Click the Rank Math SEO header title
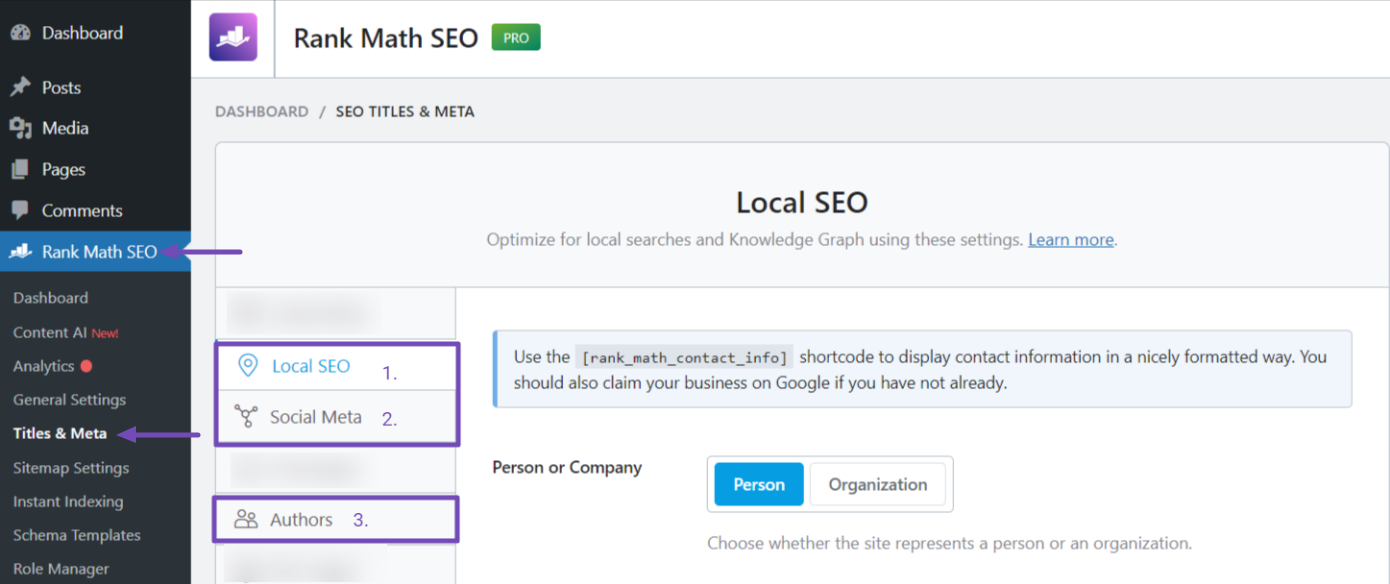Viewport: 1390px width, 584px height. pyautogui.click(x=385, y=38)
